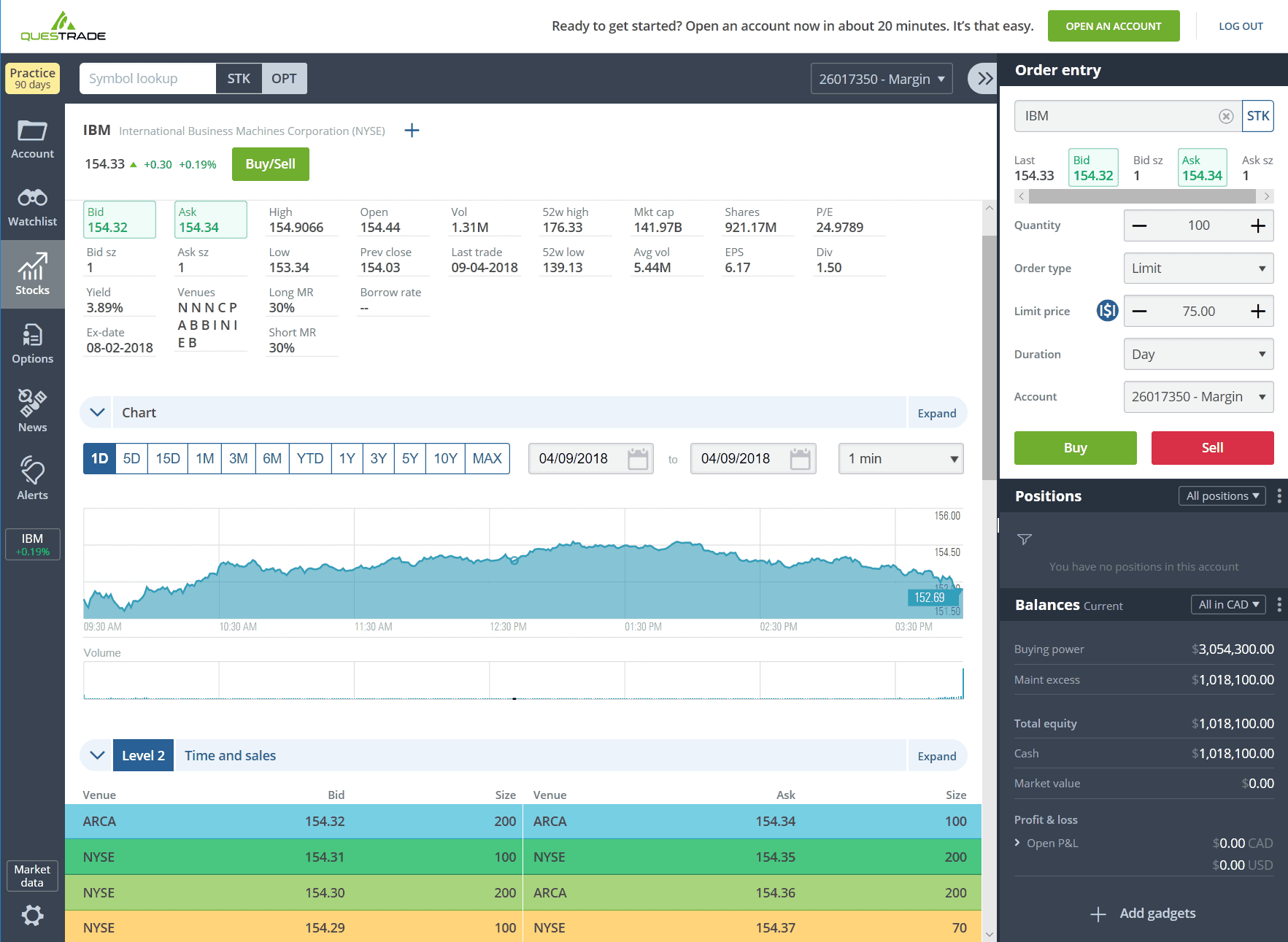Open the start date calendar picker
1288x942 pixels.
[x=638, y=458]
